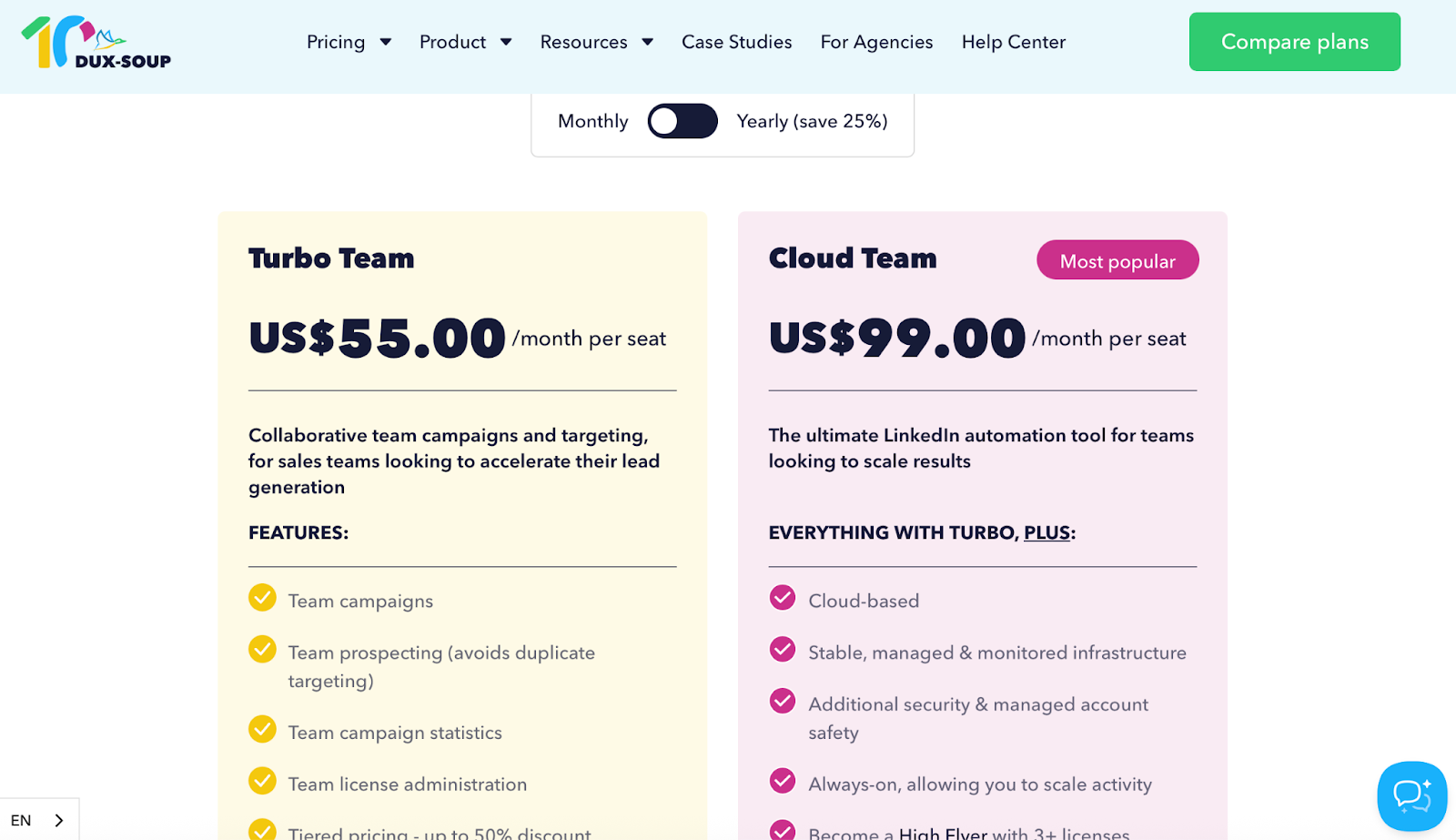This screenshot has width=1456, height=840.
Task: Click the checkmark next to Team license administration
Action: pyautogui.click(x=262, y=781)
